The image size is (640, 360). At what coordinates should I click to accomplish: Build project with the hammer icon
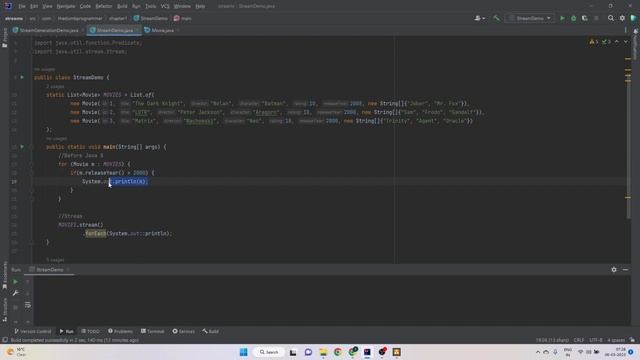[x=496, y=18]
